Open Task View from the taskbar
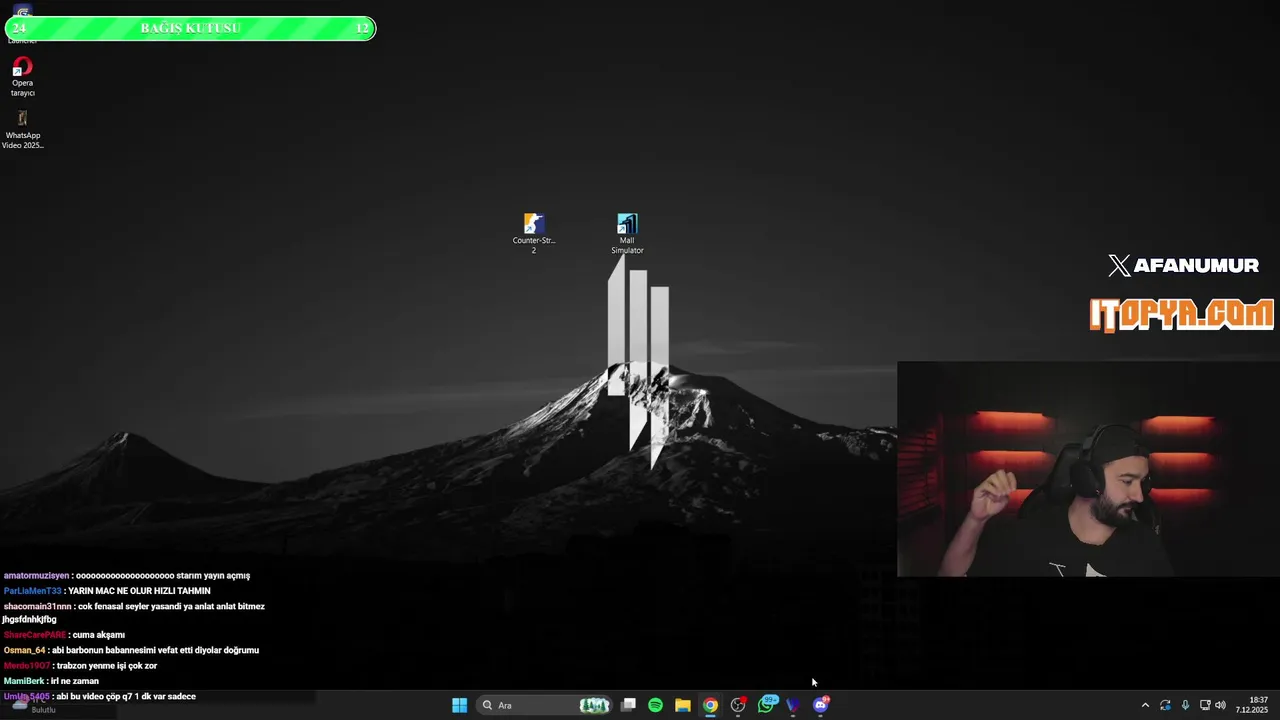Viewport: 1280px width, 720px height. point(628,705)
